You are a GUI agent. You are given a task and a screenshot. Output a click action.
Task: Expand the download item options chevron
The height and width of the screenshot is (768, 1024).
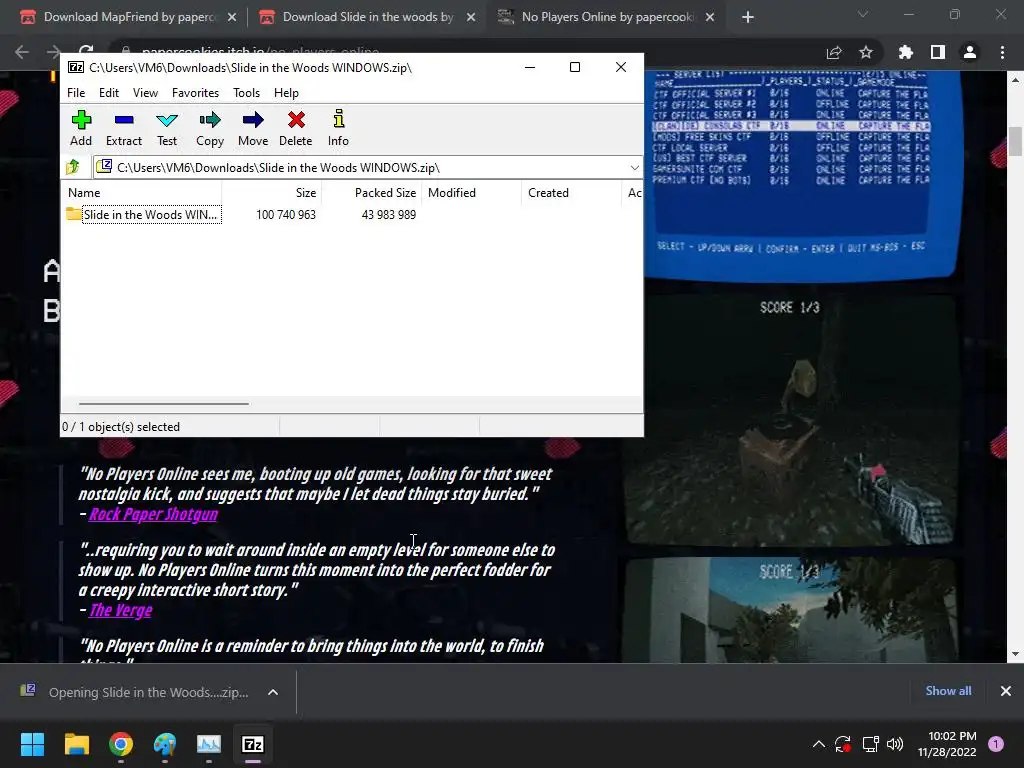pos(273,692)
